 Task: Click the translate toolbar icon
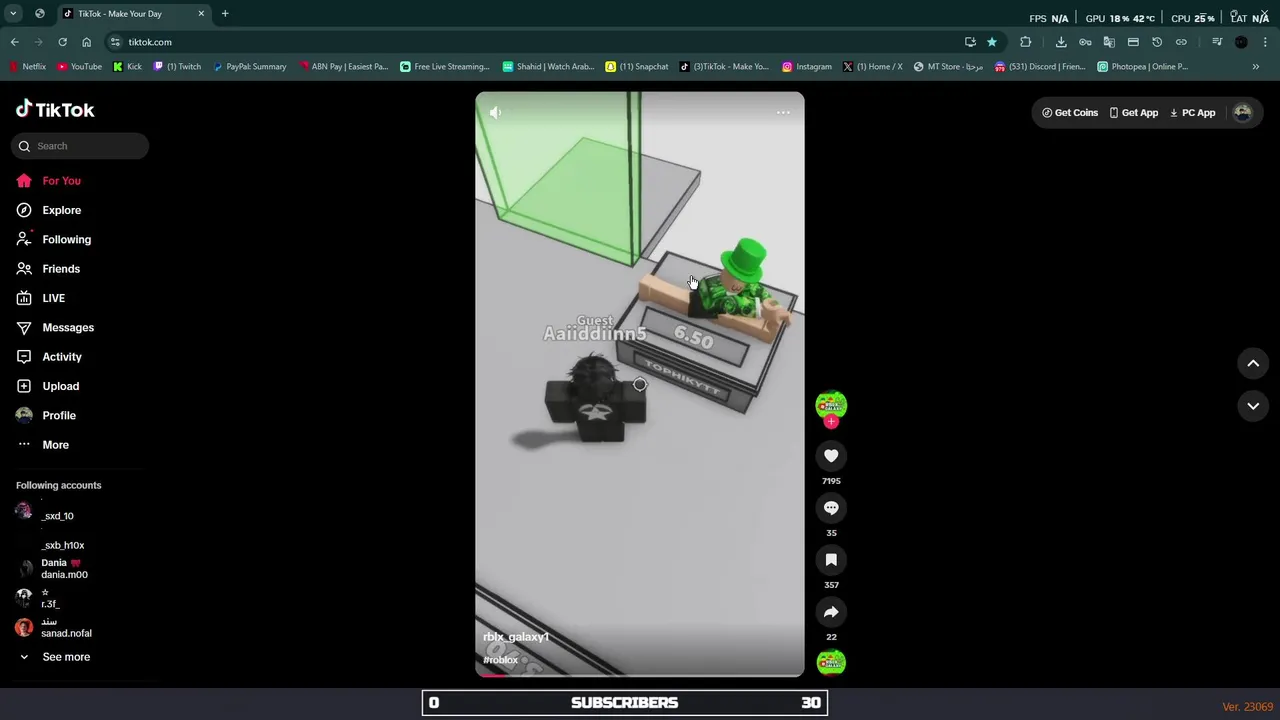coord(1109,42)
